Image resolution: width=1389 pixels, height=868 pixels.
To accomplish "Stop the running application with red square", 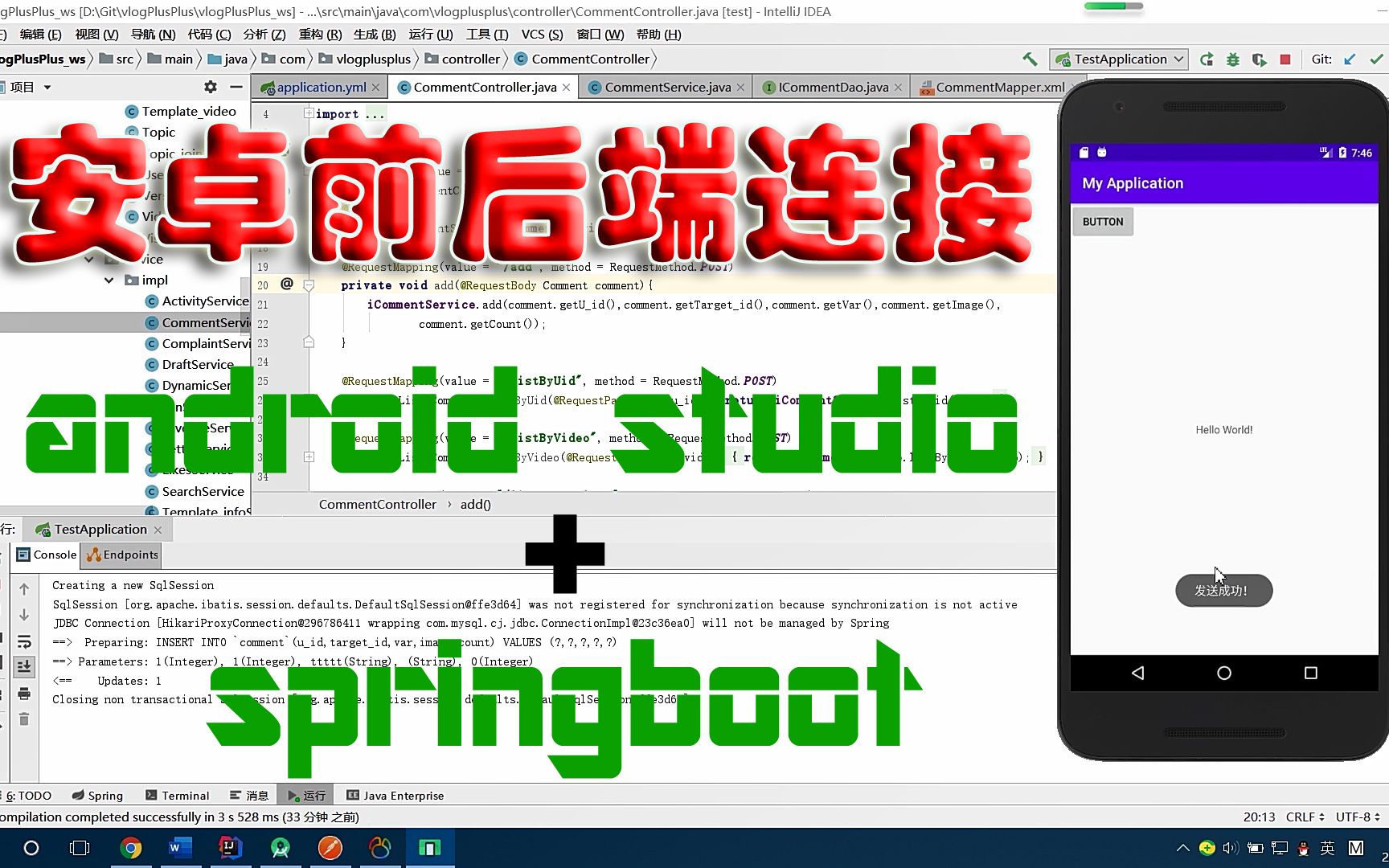I will pos(1285,59).
